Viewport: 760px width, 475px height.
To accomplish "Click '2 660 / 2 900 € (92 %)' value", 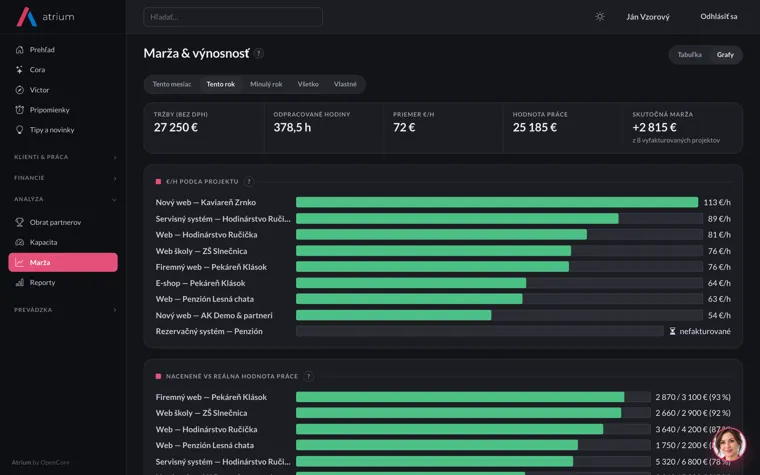I will 693,413.
